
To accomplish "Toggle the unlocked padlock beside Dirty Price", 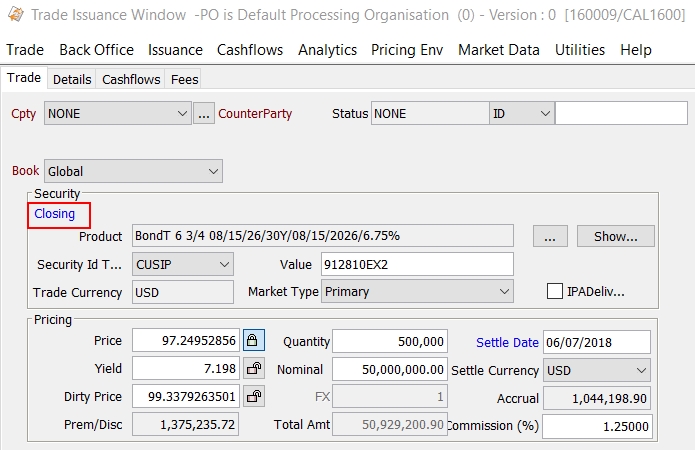I will point(254,396).
